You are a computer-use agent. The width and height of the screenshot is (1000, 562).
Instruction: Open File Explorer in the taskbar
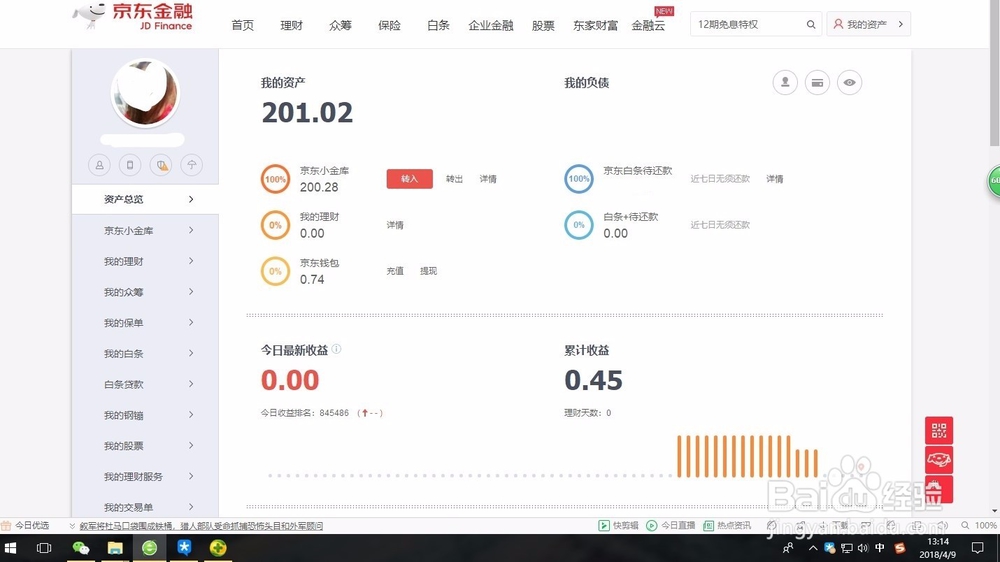pyautogui.click(x=115, y=548)
